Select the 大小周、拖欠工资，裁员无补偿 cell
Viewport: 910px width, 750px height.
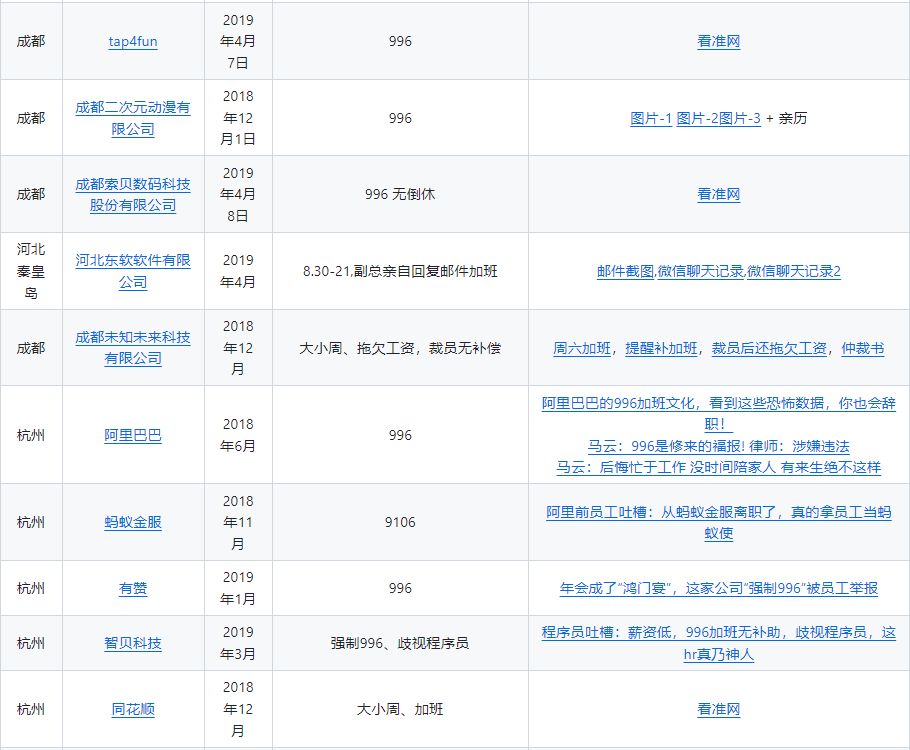pyautogui.click(x=400, y=348)
